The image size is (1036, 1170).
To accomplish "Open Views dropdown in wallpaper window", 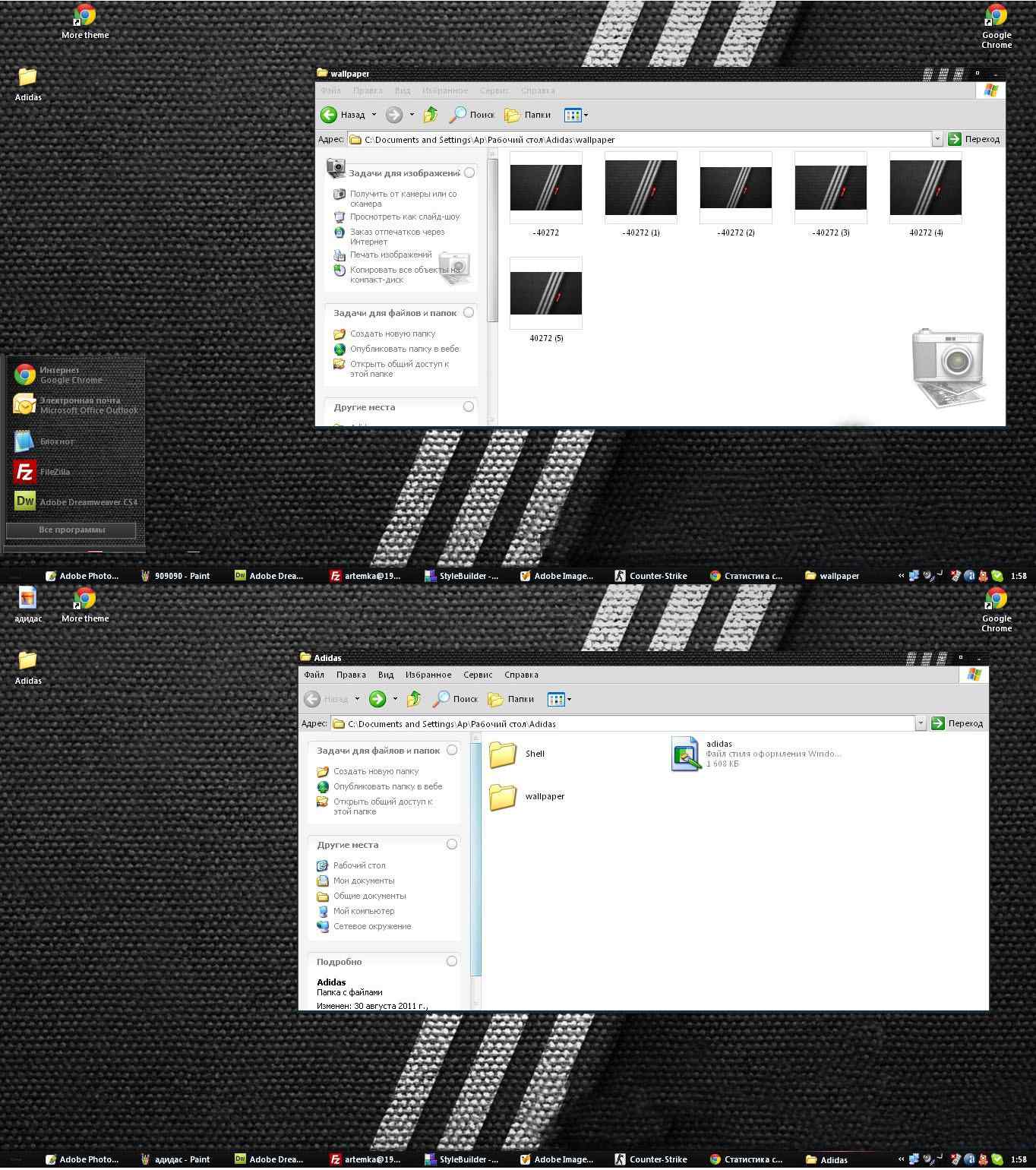I will click(x=576, y=115).
